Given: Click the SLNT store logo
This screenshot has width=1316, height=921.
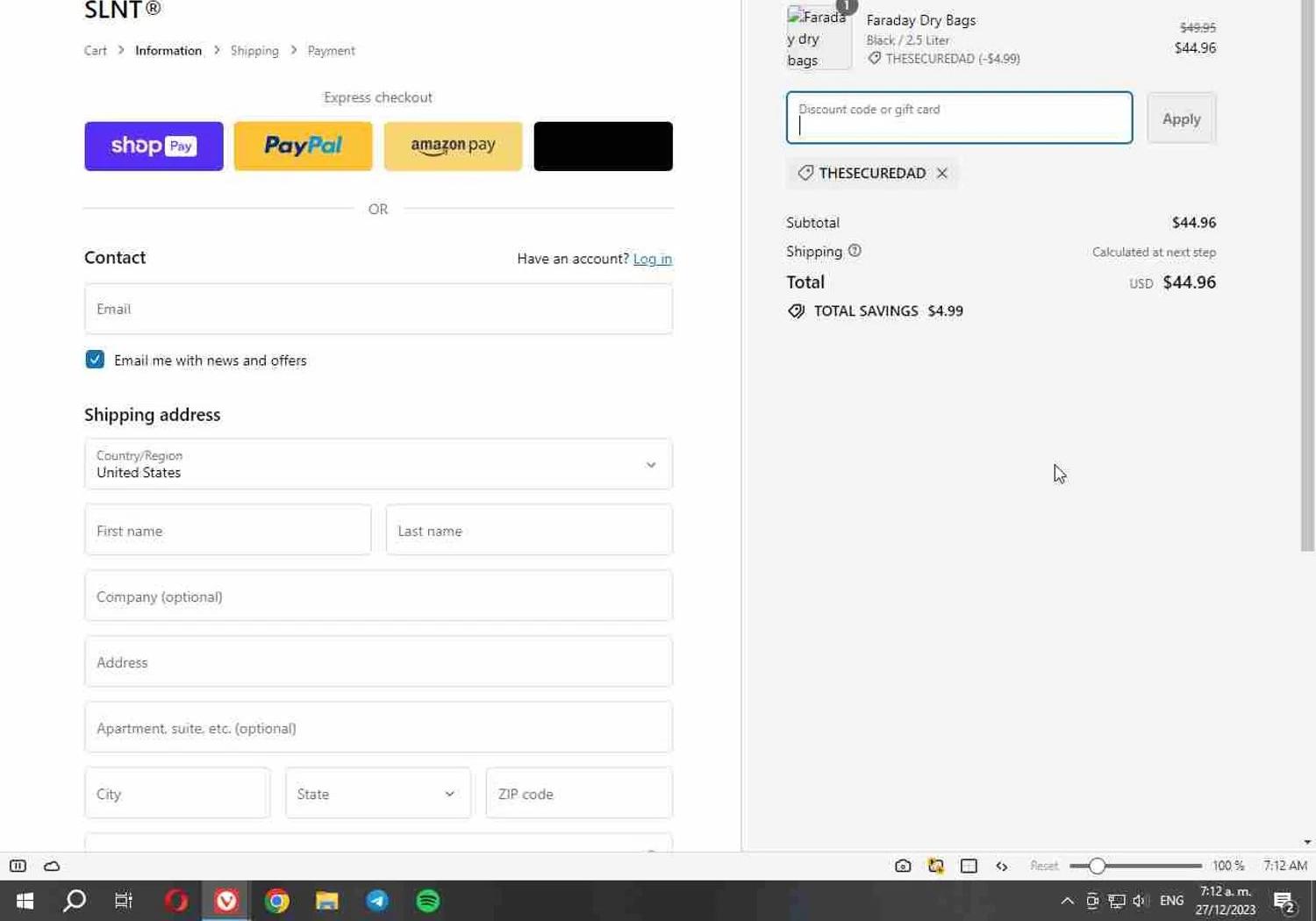Looking at the screenshot, I should 123,10.
